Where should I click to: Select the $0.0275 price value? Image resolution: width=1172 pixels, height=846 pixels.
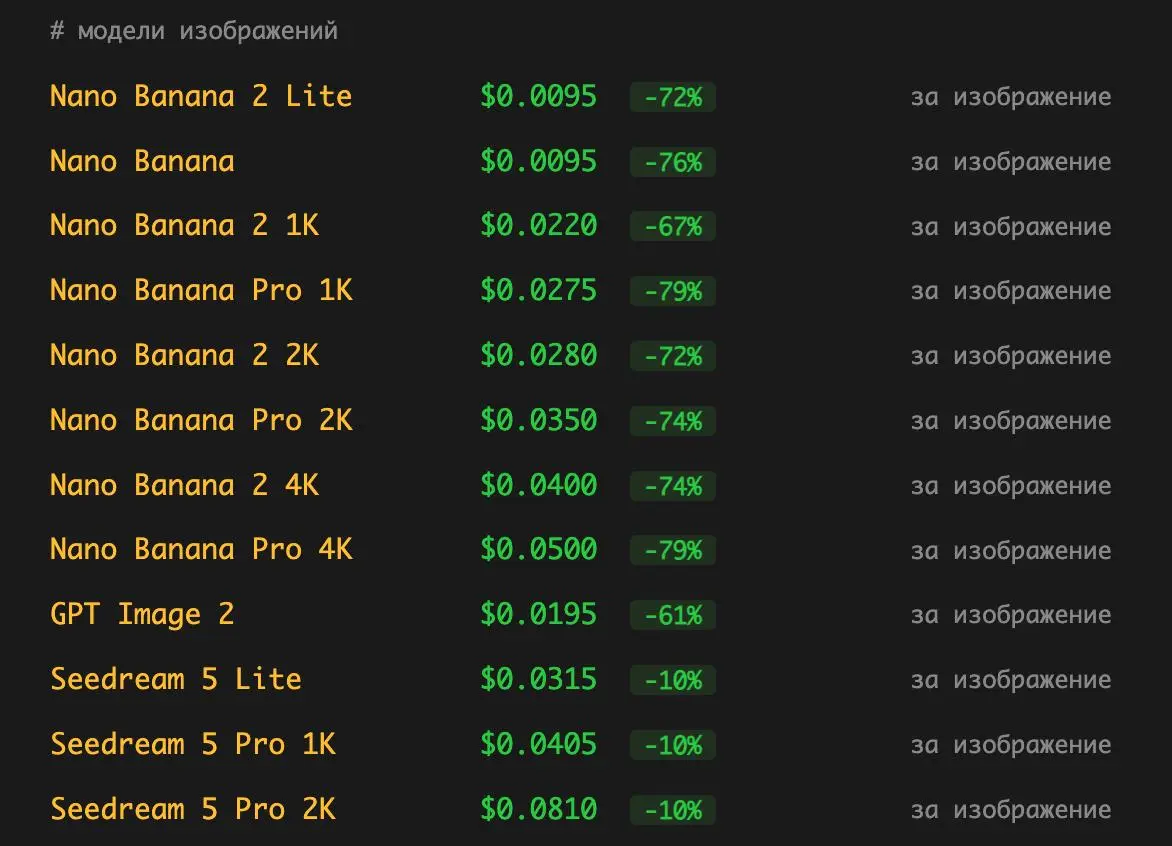pos(538,291)
